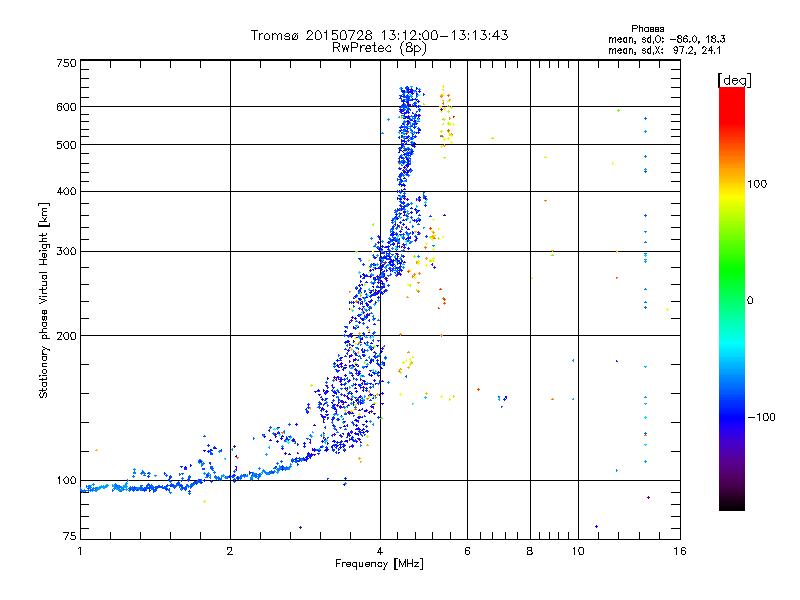Click the x-axis tick label '16'
Screen dimensions: 800x600
point(680,551)
